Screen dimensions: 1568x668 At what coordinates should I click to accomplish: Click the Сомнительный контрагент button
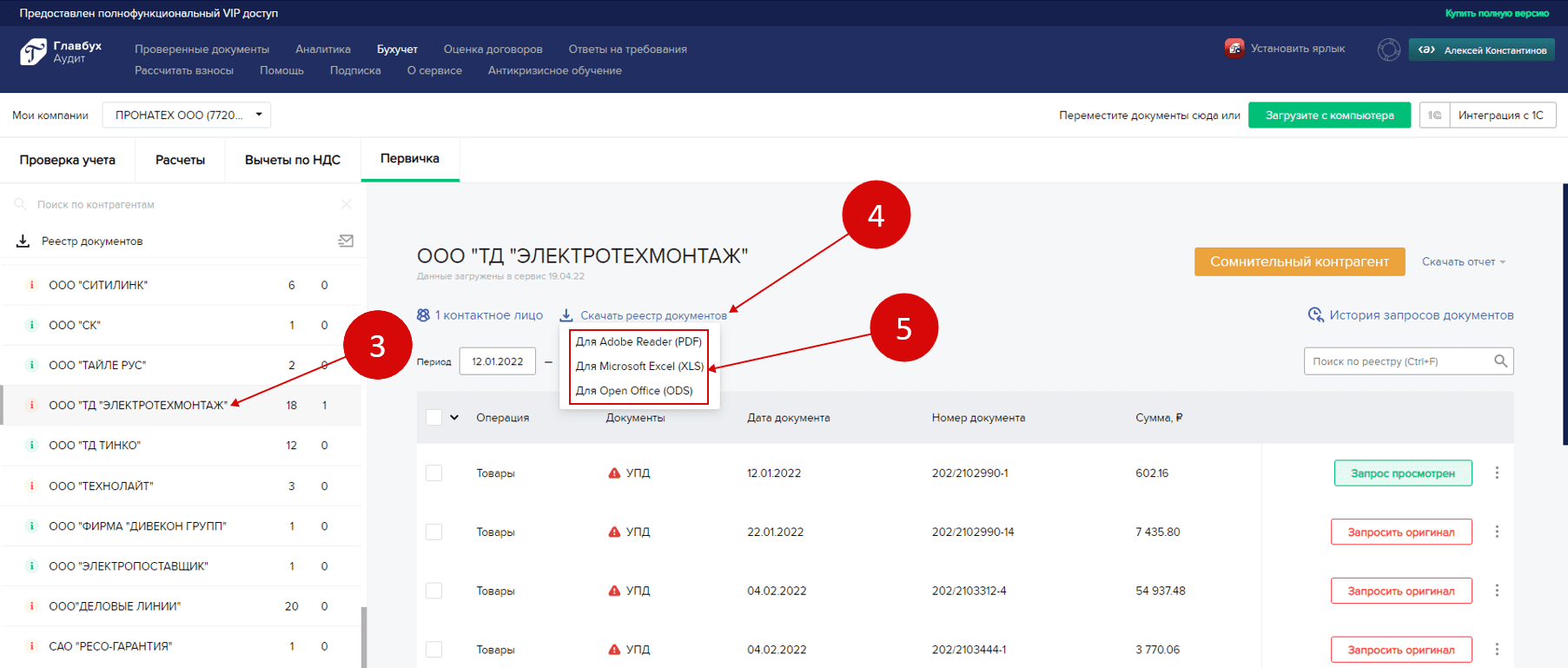pos(1300,261)
